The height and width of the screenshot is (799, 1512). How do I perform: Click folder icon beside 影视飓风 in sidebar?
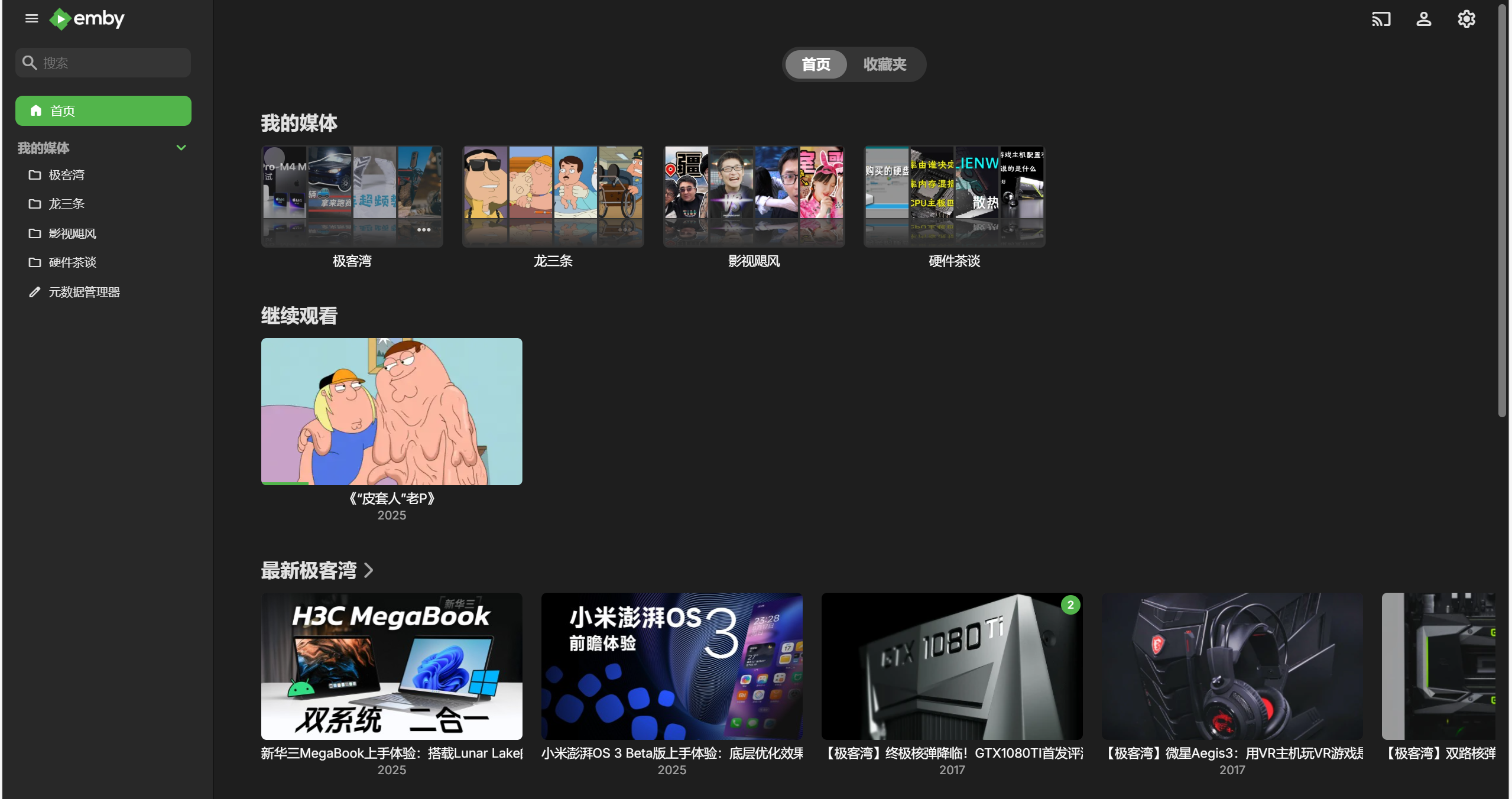coord(35,233)
